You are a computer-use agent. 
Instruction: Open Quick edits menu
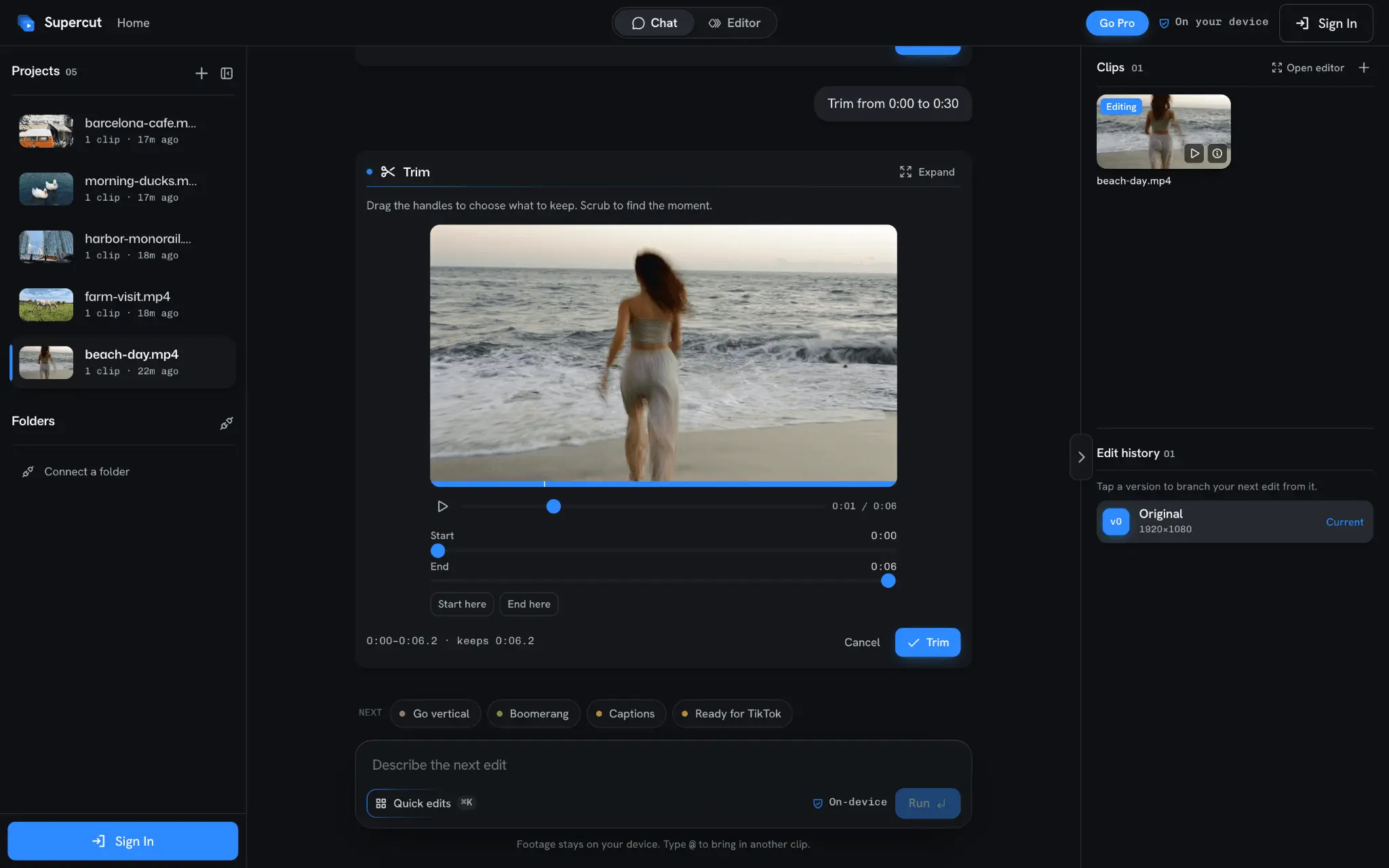423,803
